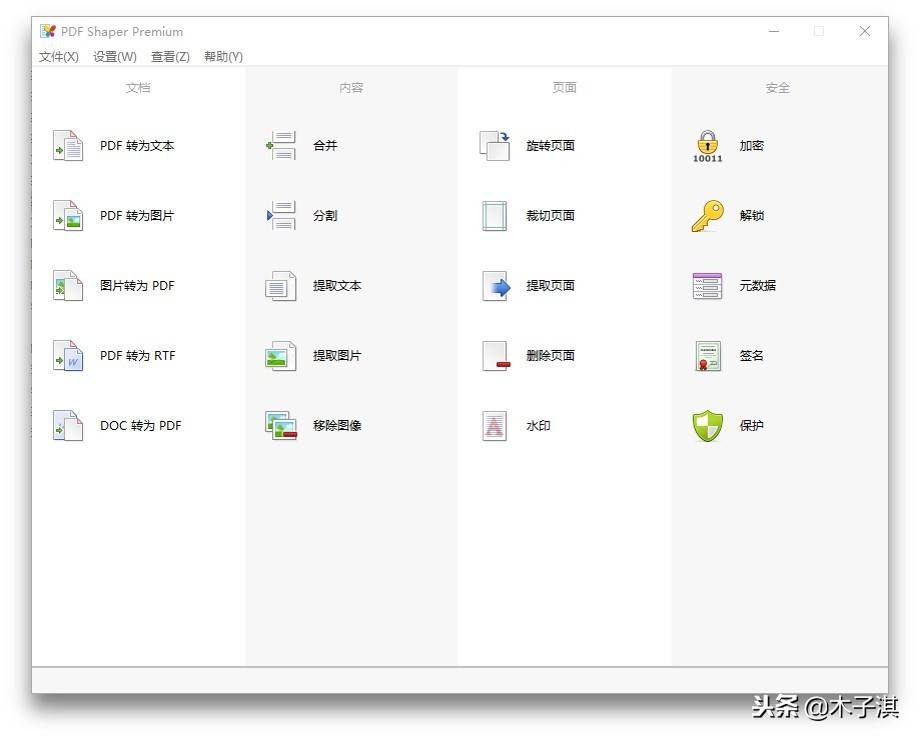Select the PDF 转为图片 icon
The height and width of the screenshot is (740, 920).
[68, 216]
